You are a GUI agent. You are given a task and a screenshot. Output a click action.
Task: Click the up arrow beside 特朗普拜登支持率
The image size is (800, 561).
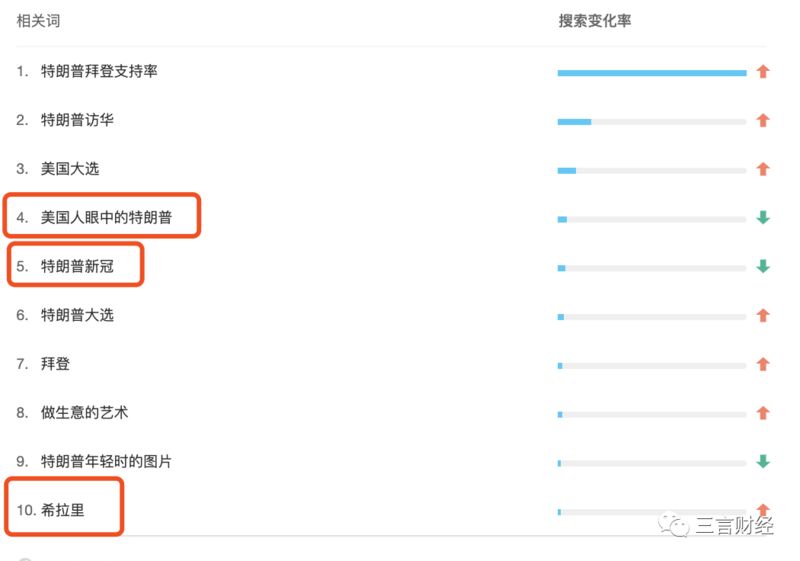pos(763,71)
